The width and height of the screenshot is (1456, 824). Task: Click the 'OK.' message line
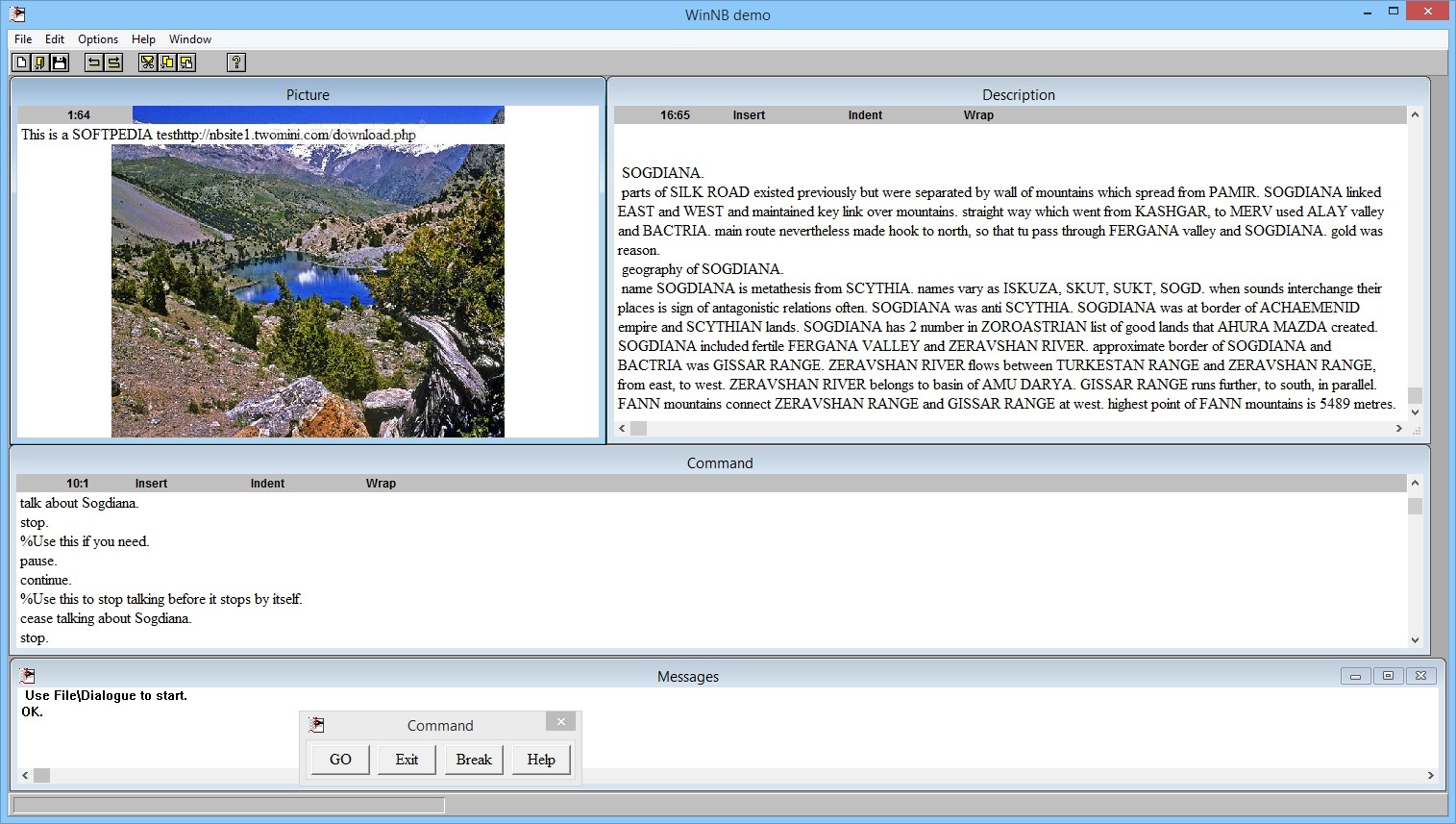tap(32, 712)
